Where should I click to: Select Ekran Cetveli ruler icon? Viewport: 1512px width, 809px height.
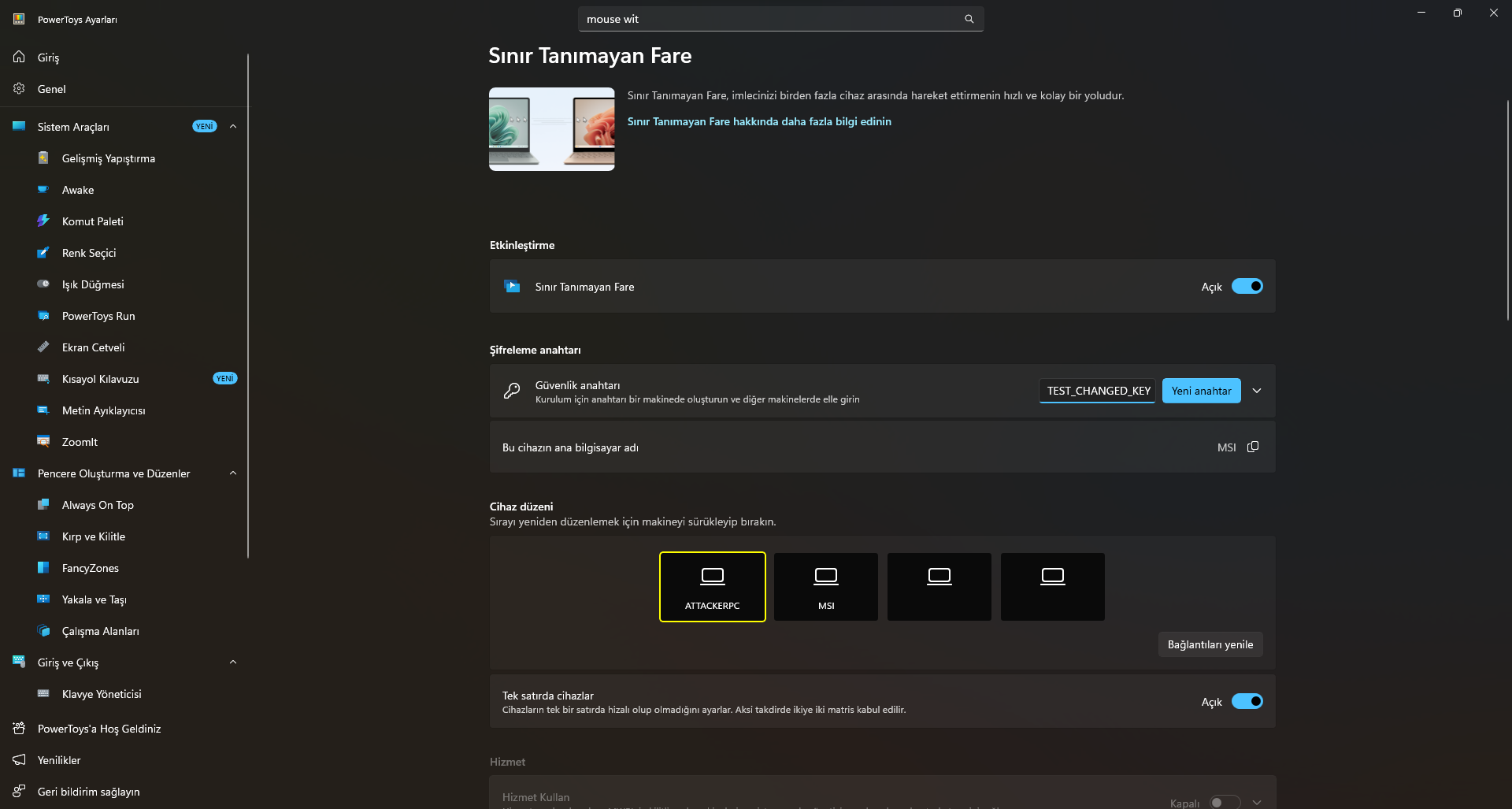[43, 347]
